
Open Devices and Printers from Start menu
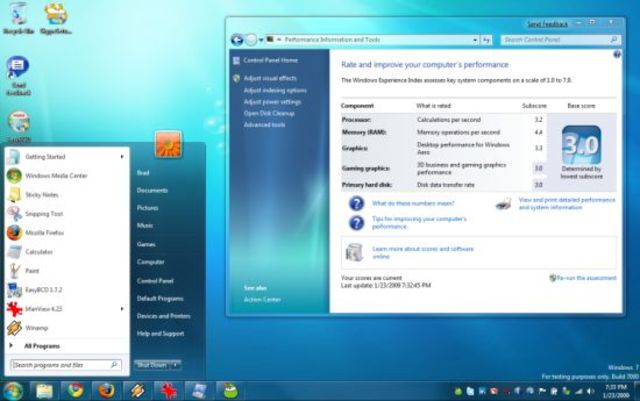tap(164, 316)
